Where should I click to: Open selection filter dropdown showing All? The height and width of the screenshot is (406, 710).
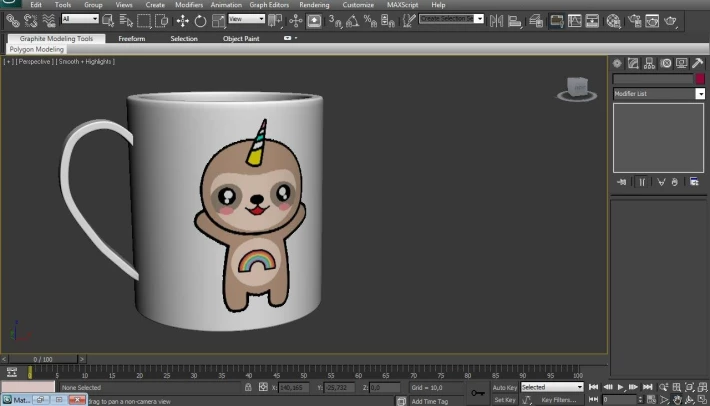tap(80, 19)
